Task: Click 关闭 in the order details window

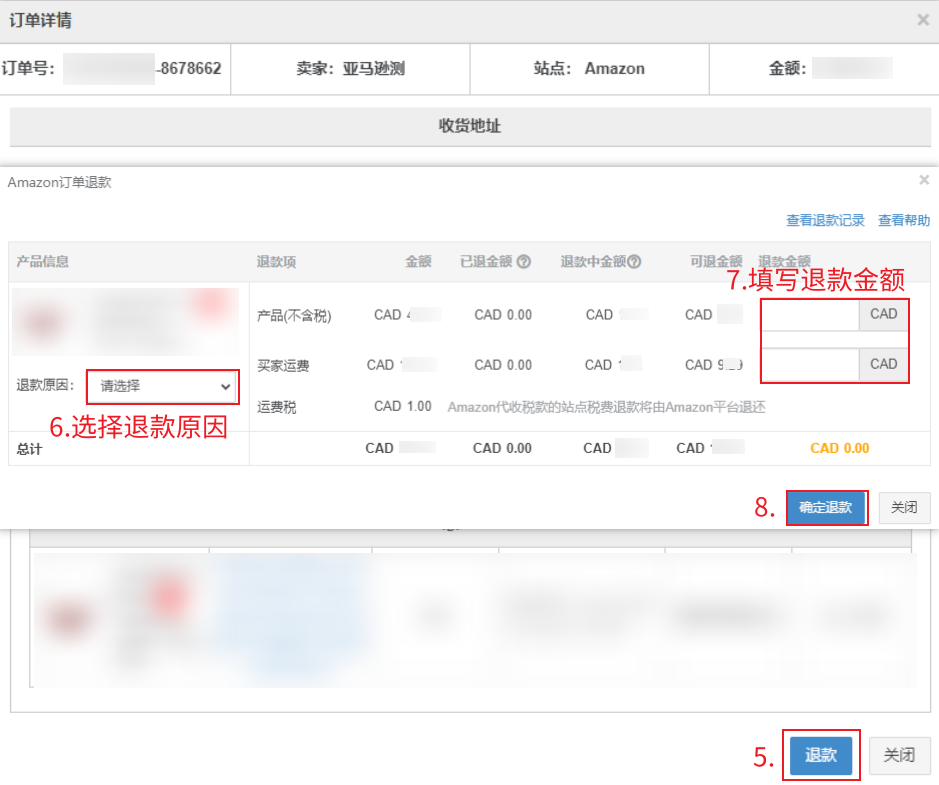Action: [899, 755]
